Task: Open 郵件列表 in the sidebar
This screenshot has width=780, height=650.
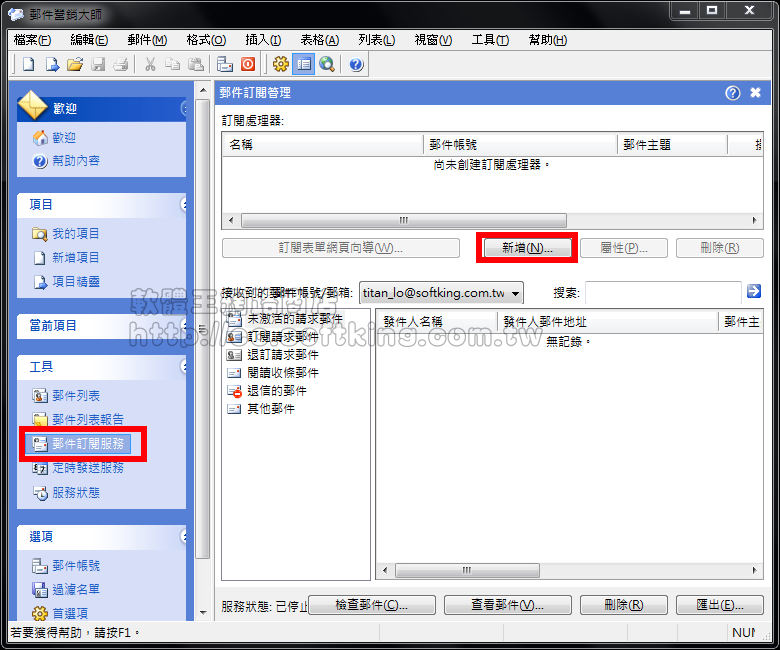Action: point(76,396)
